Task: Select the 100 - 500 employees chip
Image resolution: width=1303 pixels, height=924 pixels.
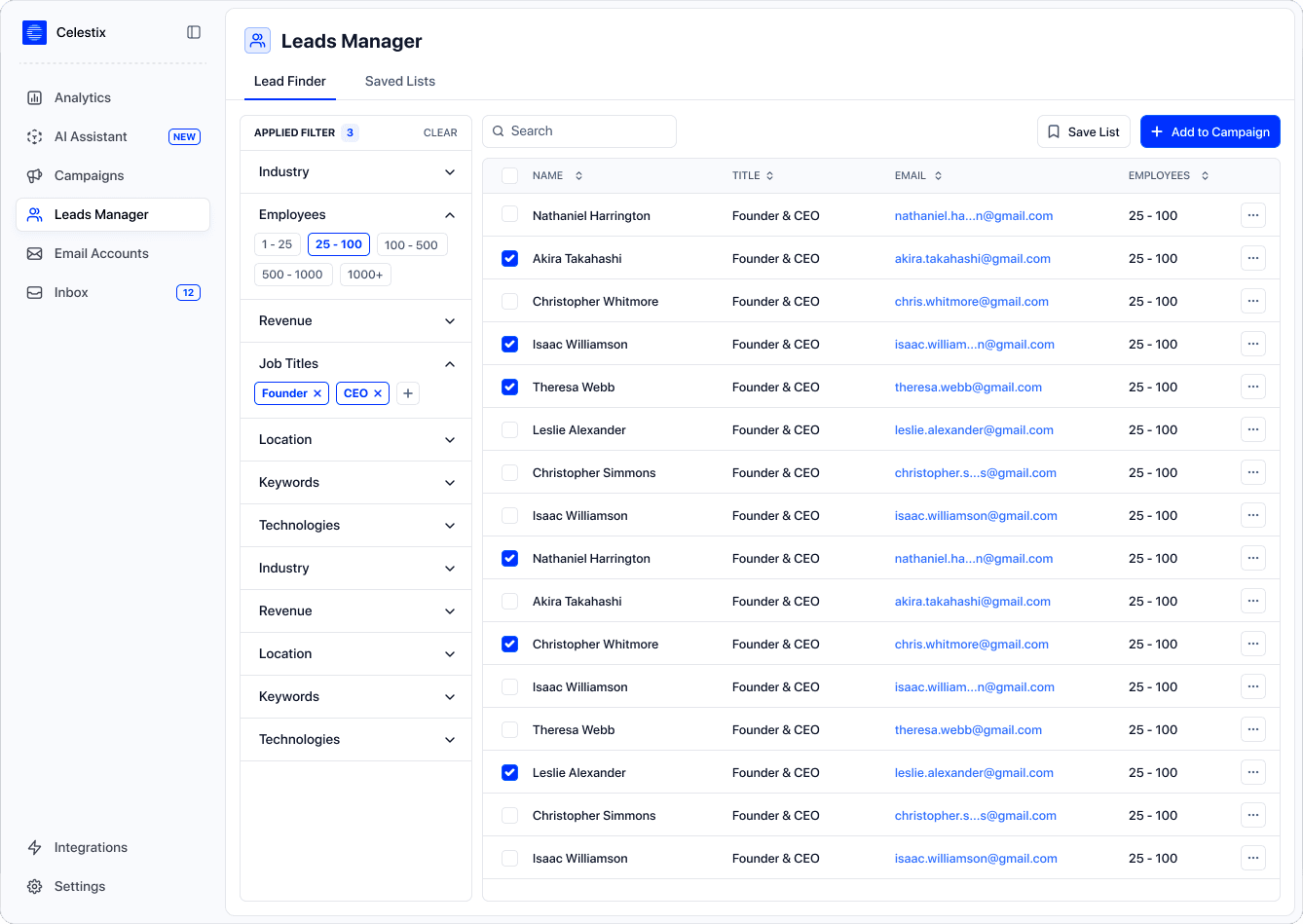Action: click(x=411, y=244)
